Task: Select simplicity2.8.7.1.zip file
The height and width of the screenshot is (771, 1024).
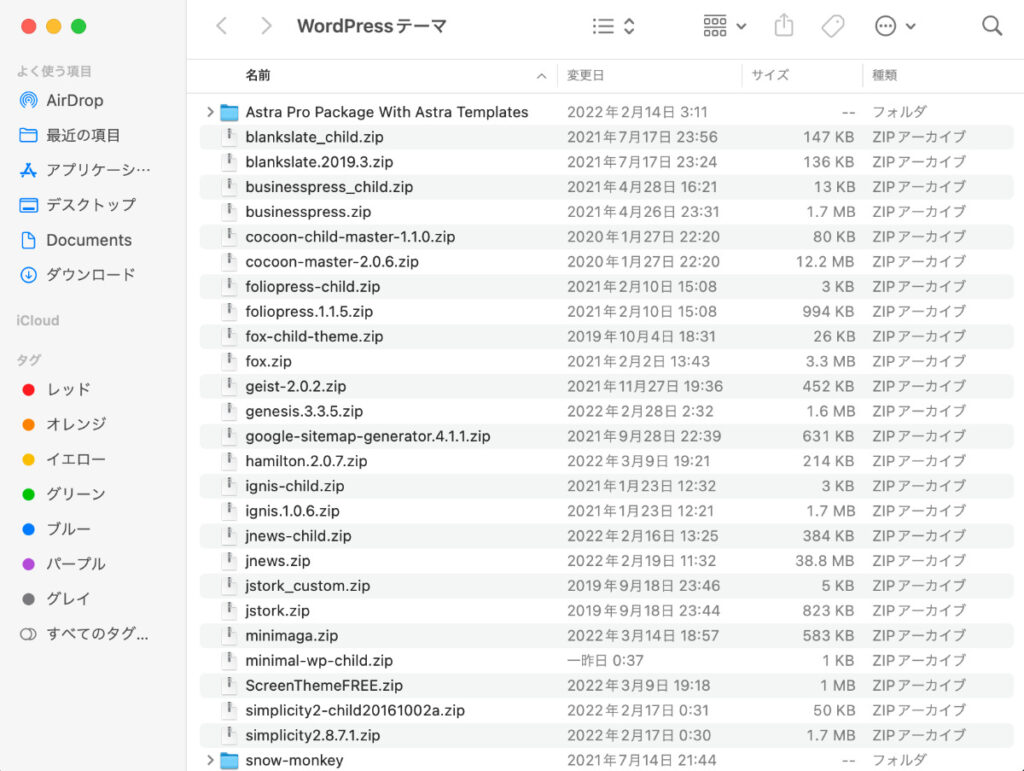Action: [607, 736]
